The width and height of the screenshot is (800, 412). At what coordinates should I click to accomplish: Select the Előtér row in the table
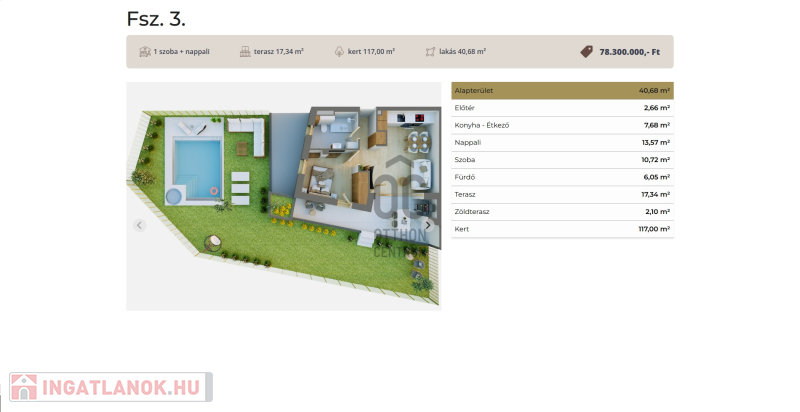click(562, 108)
